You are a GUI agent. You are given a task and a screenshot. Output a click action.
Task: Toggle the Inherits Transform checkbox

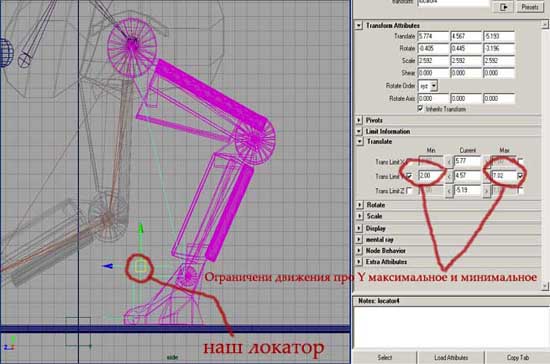point(421,109)
